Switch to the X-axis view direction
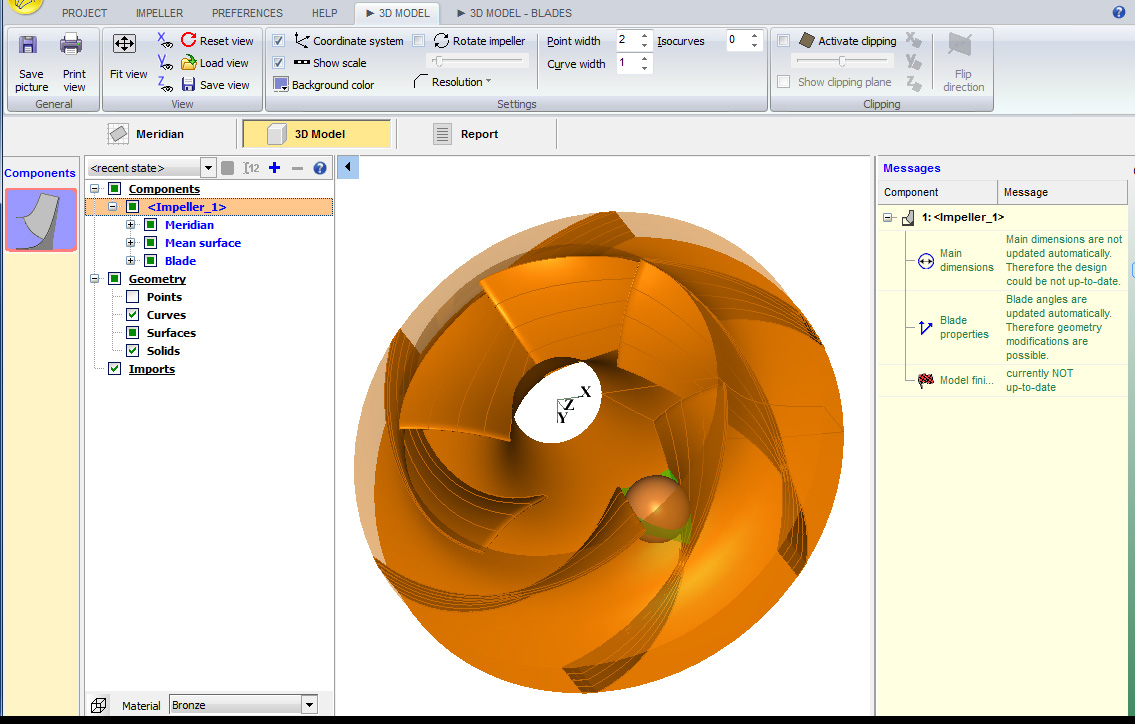This screenshot has width=1135, height=724. (x=165, y=41)
